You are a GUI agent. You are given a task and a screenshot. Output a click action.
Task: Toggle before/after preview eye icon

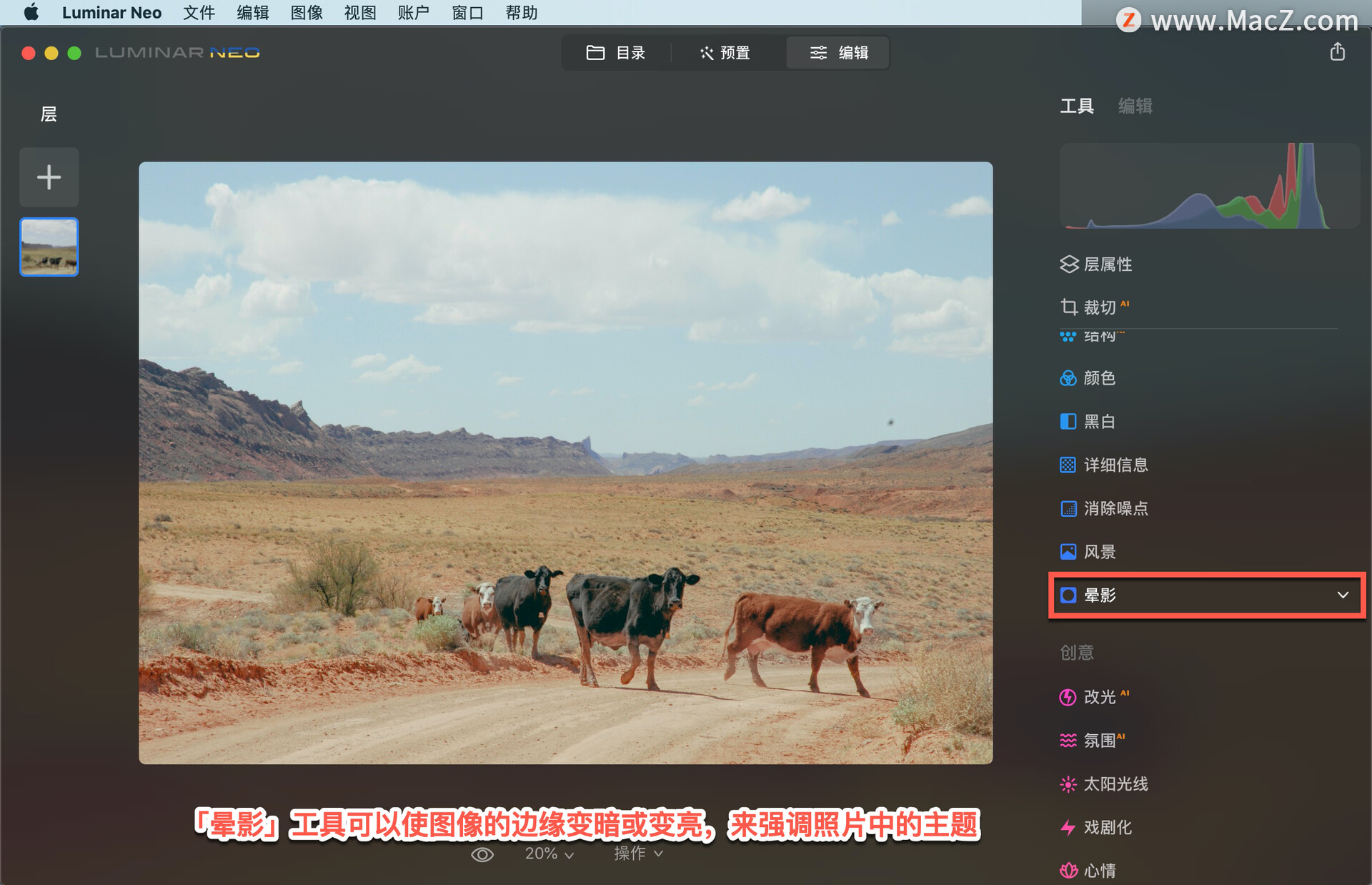[482, 855]
